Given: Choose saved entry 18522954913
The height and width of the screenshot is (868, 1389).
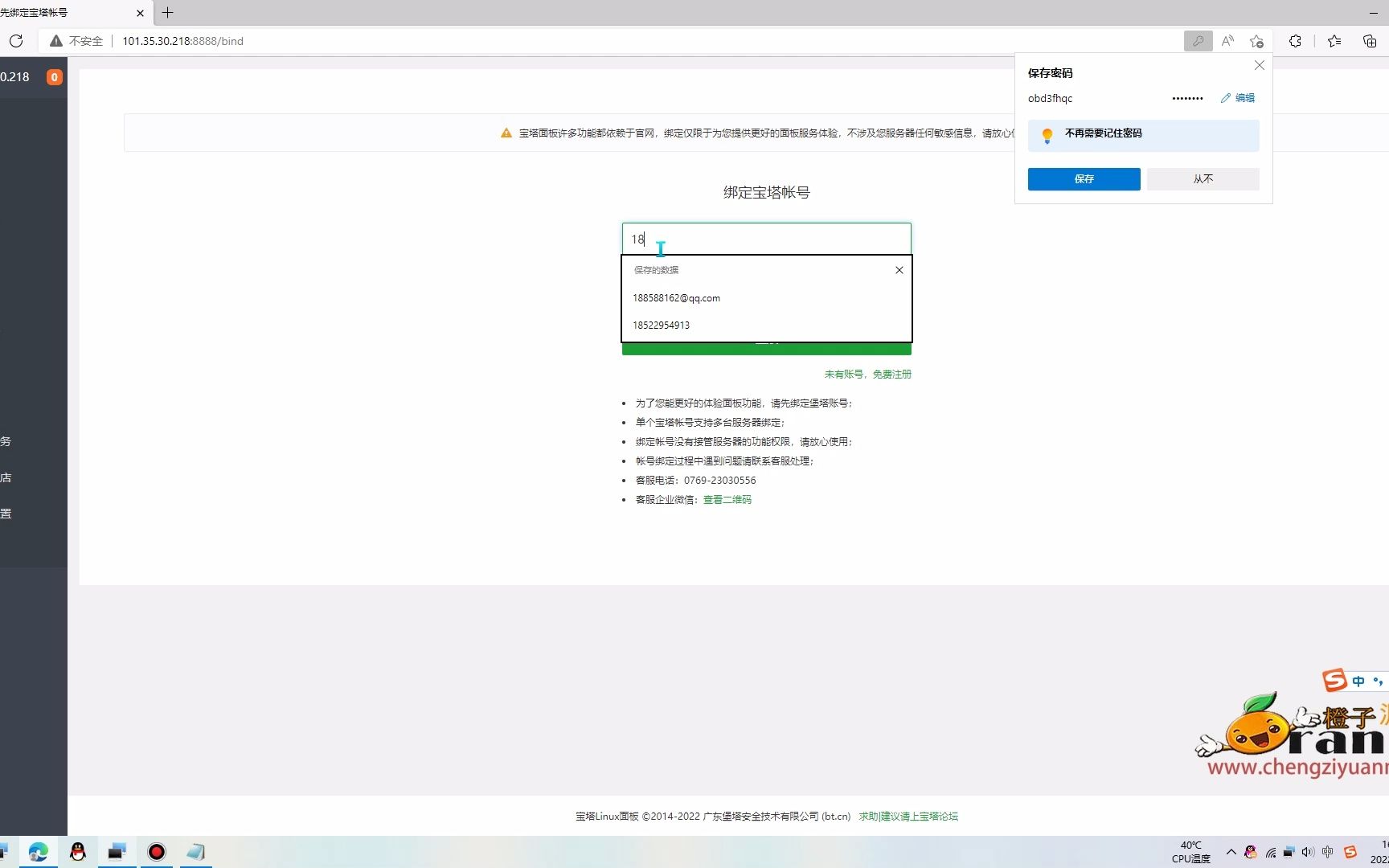Looking at the screenshot, I should 766,325.
